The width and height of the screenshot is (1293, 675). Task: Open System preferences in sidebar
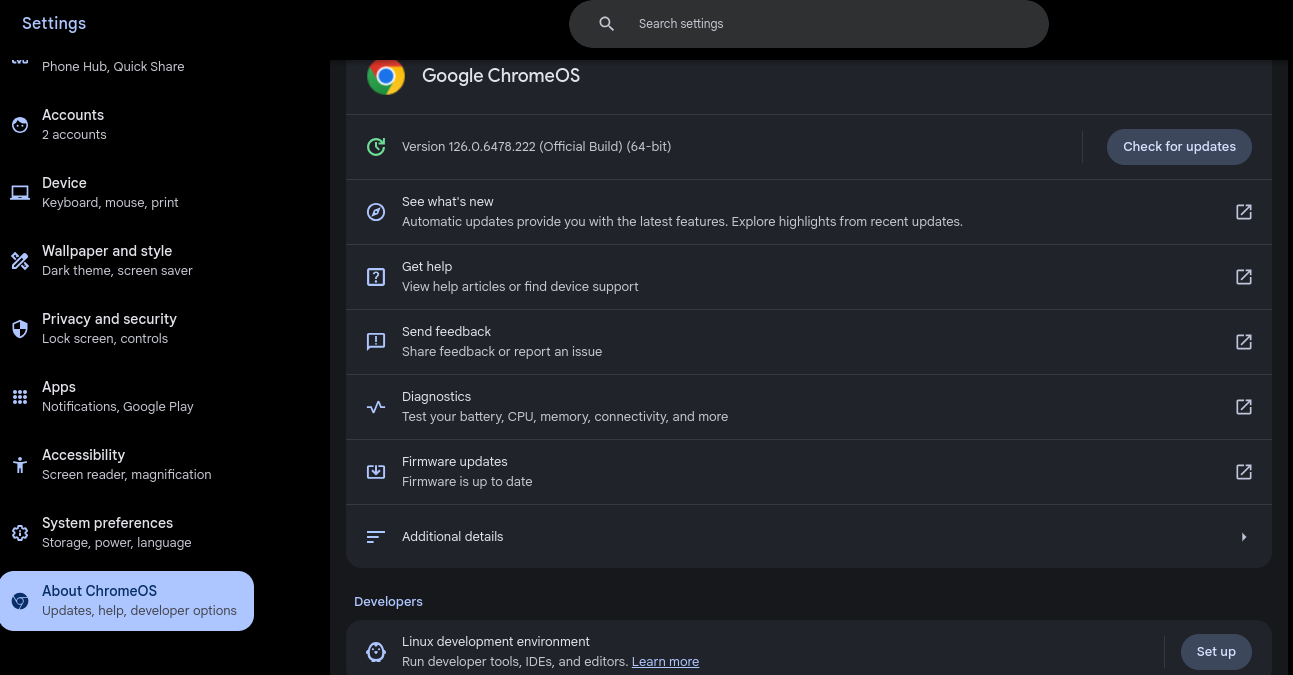pos(107,532)
